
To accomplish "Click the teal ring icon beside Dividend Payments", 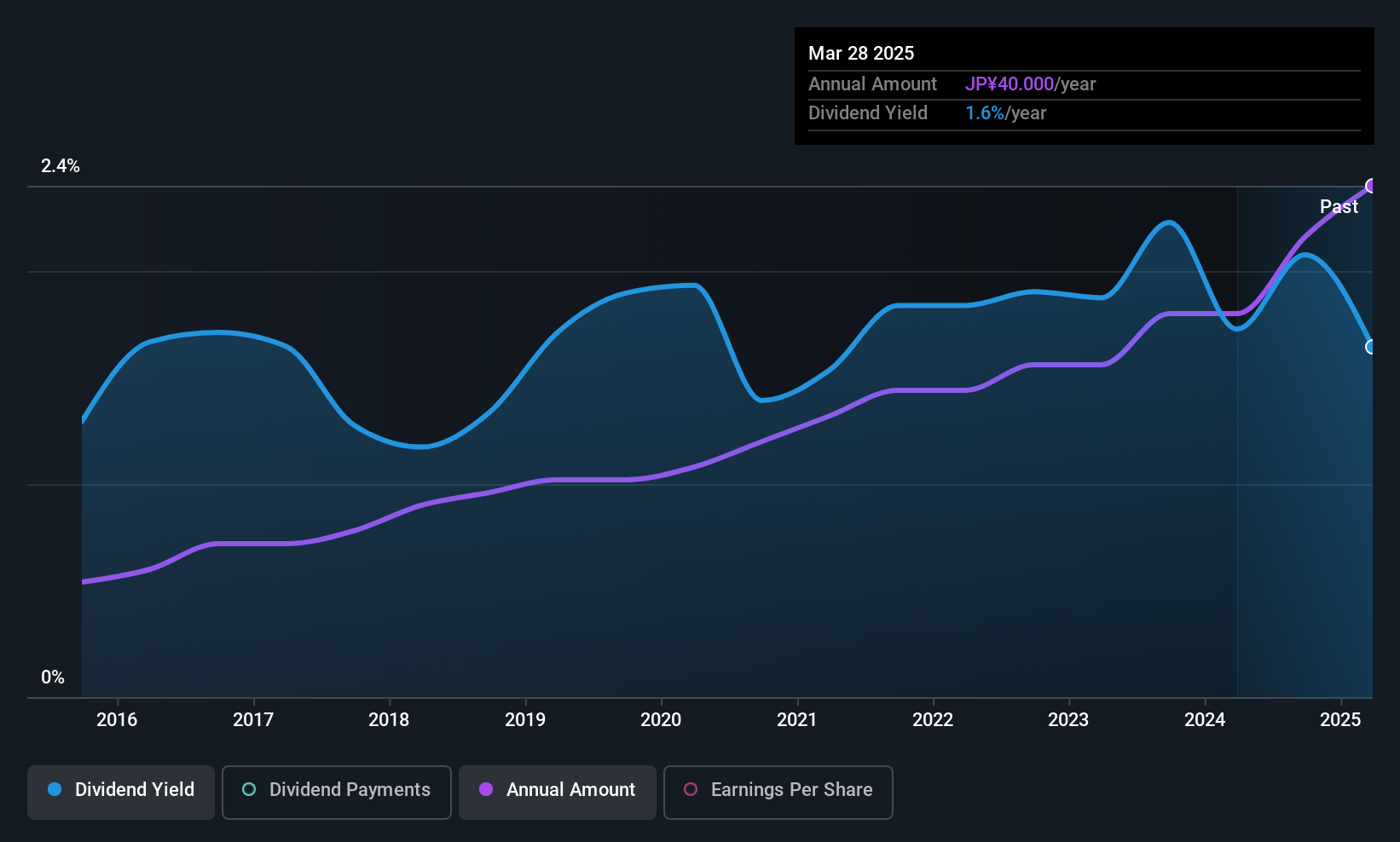I will pos(249,790).
